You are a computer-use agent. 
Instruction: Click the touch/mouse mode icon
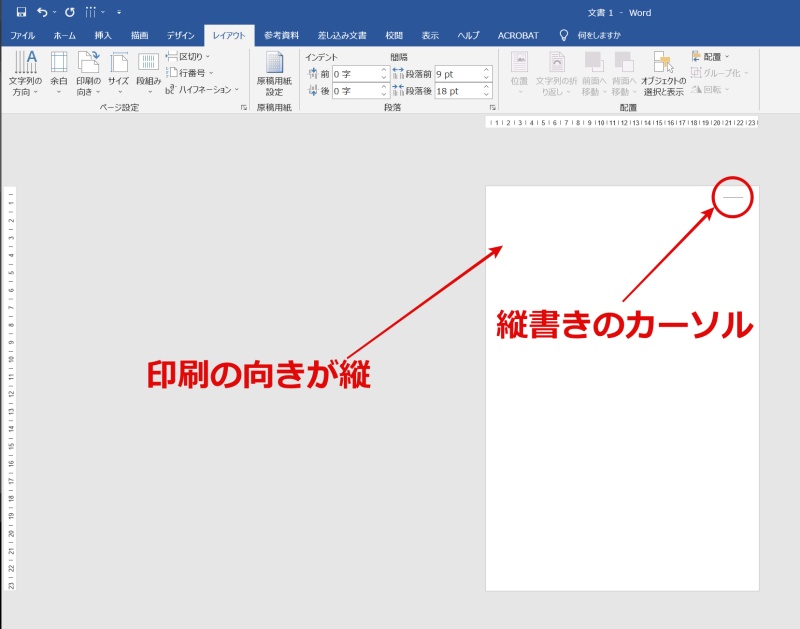point(91,12)
